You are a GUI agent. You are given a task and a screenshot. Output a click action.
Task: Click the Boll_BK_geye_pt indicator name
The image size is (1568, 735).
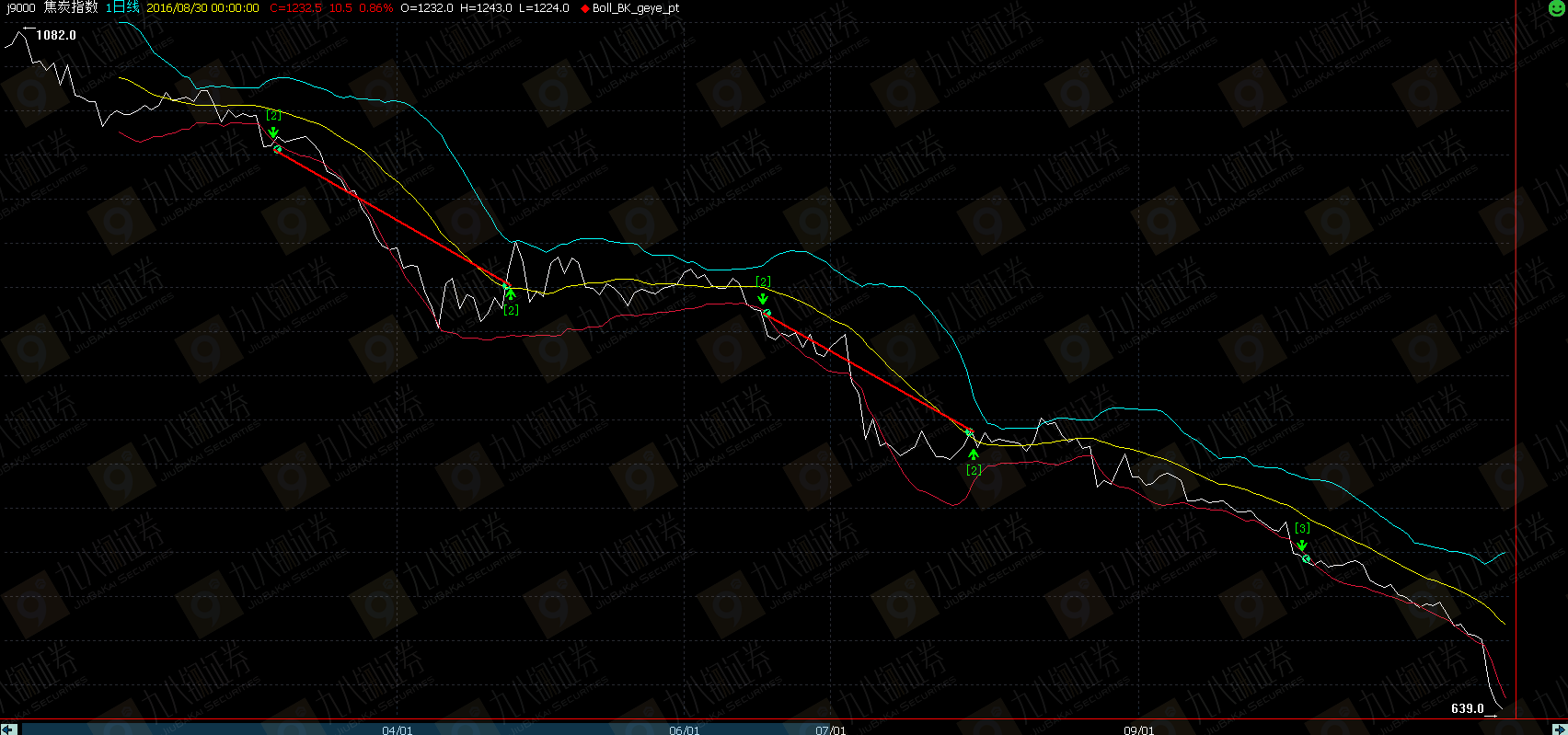click(636, 8)
